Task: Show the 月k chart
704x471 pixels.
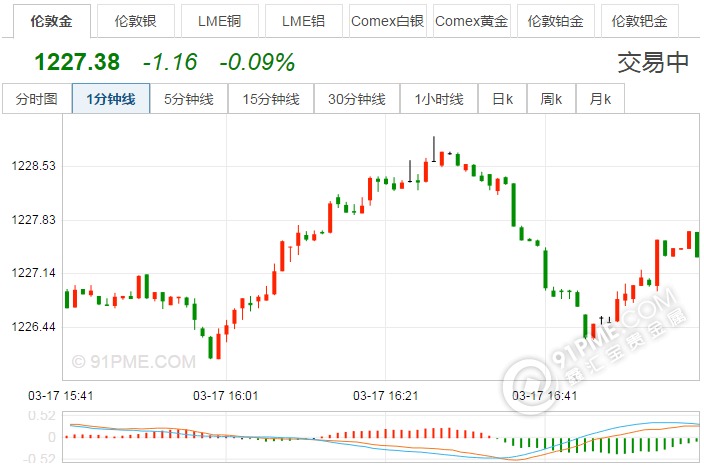Action: (x=600, y=99)
